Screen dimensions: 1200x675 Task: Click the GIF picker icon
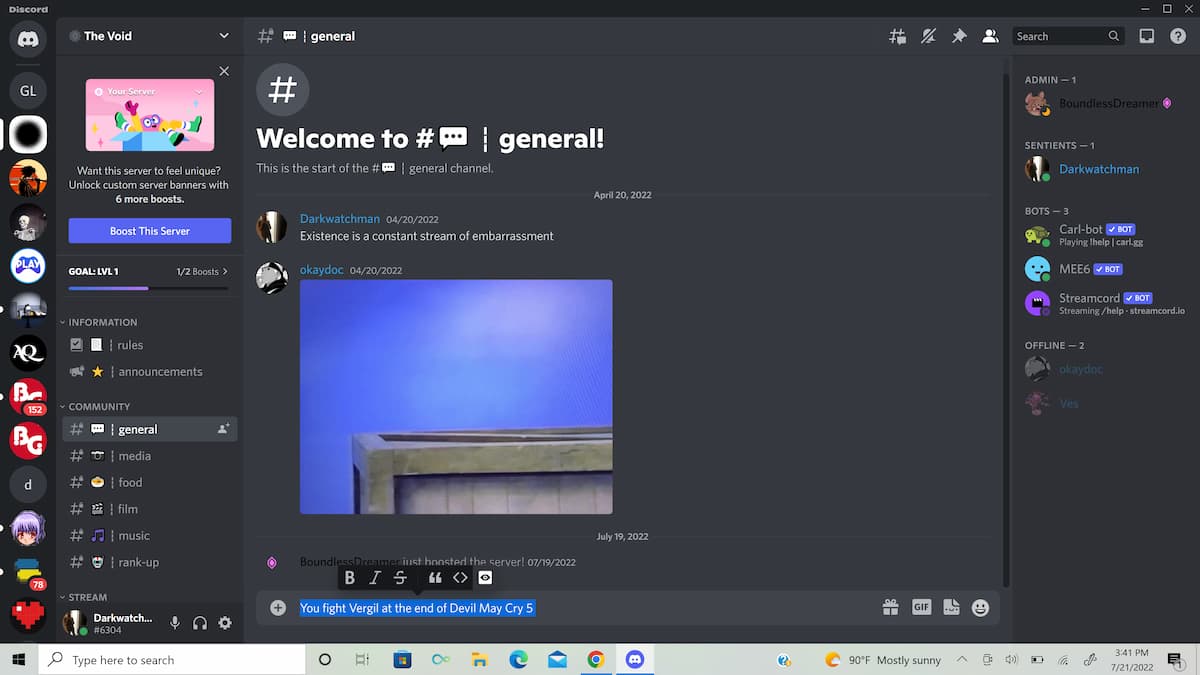(921, 607)
